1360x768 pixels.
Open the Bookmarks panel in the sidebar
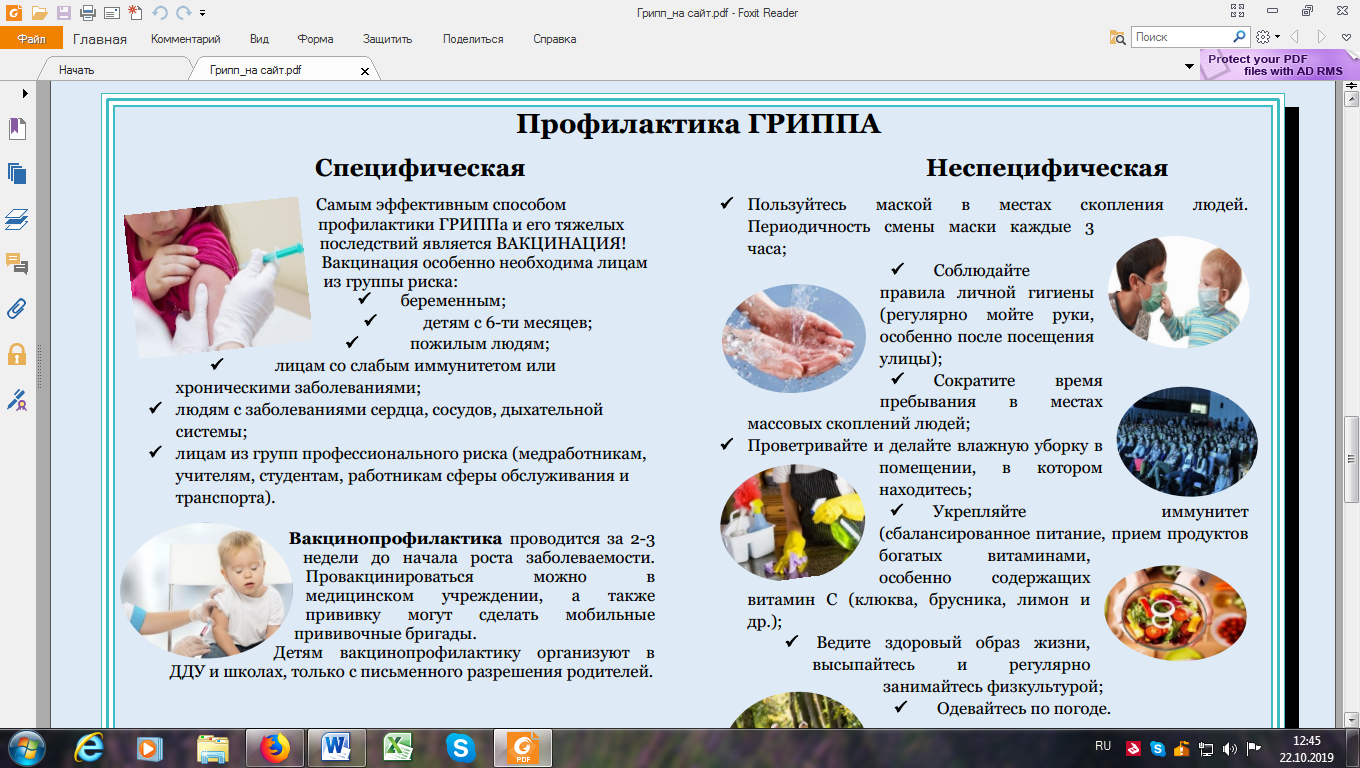[x=17, y=129]
